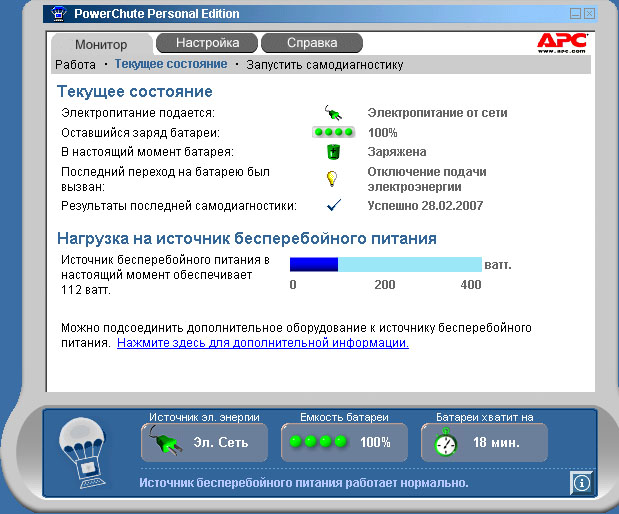Click the Эл. Сеть power source button
The image size is (619, 514).
click(204, 443)
